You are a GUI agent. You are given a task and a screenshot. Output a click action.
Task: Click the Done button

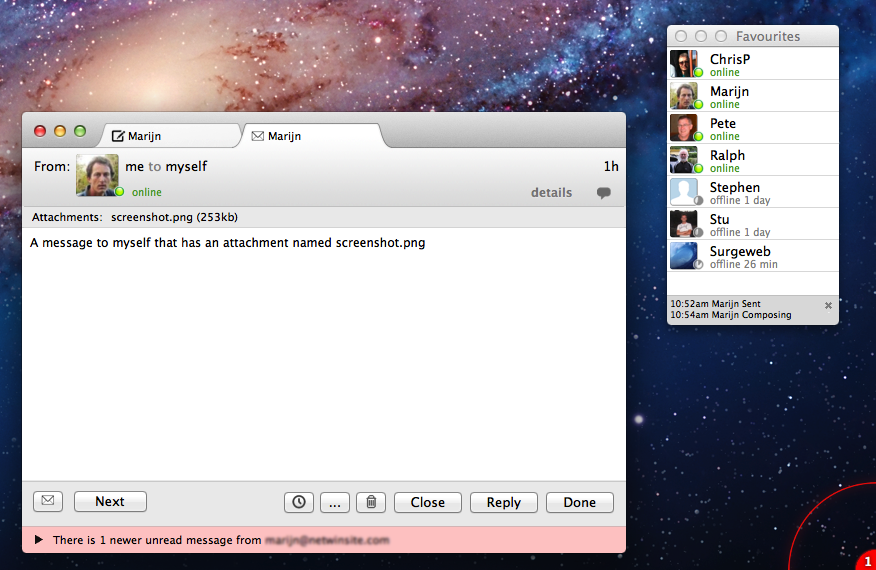point(579,502)
